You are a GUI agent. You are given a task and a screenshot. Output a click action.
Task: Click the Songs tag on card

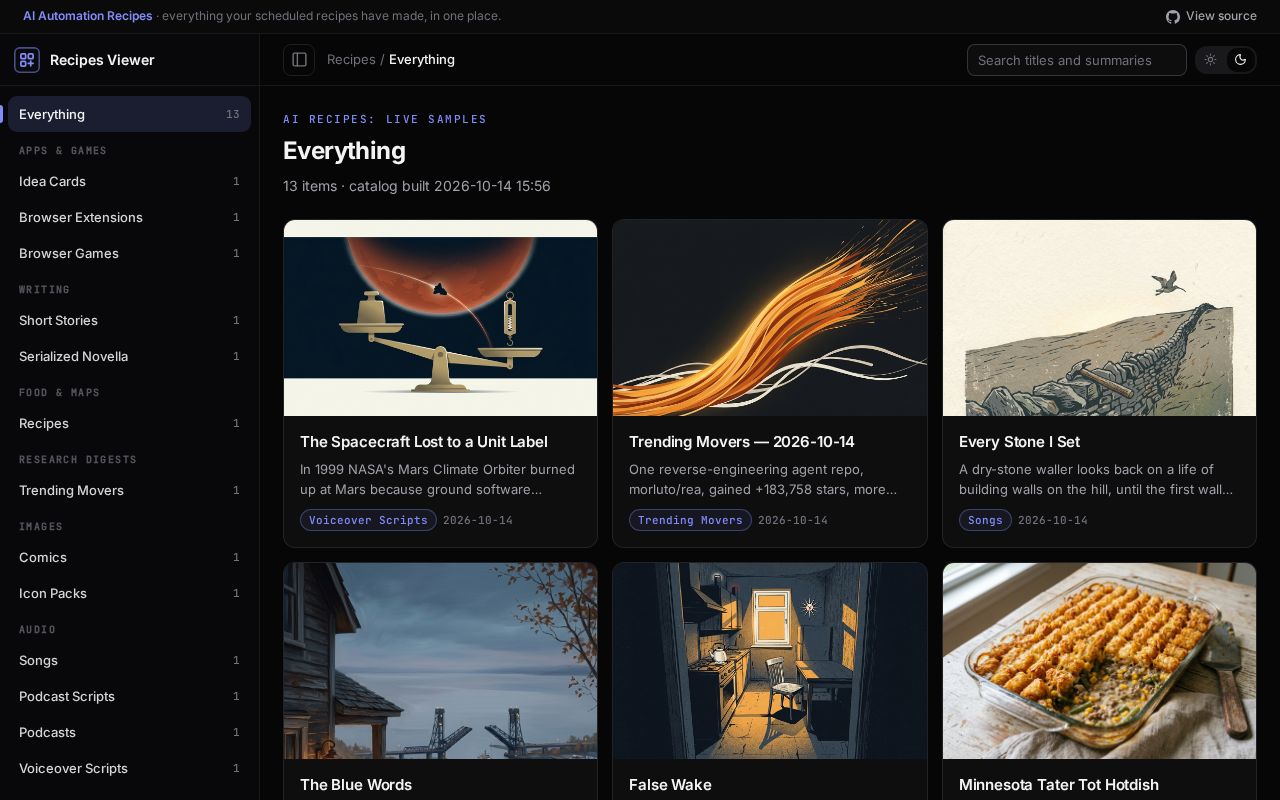[985, 520]
